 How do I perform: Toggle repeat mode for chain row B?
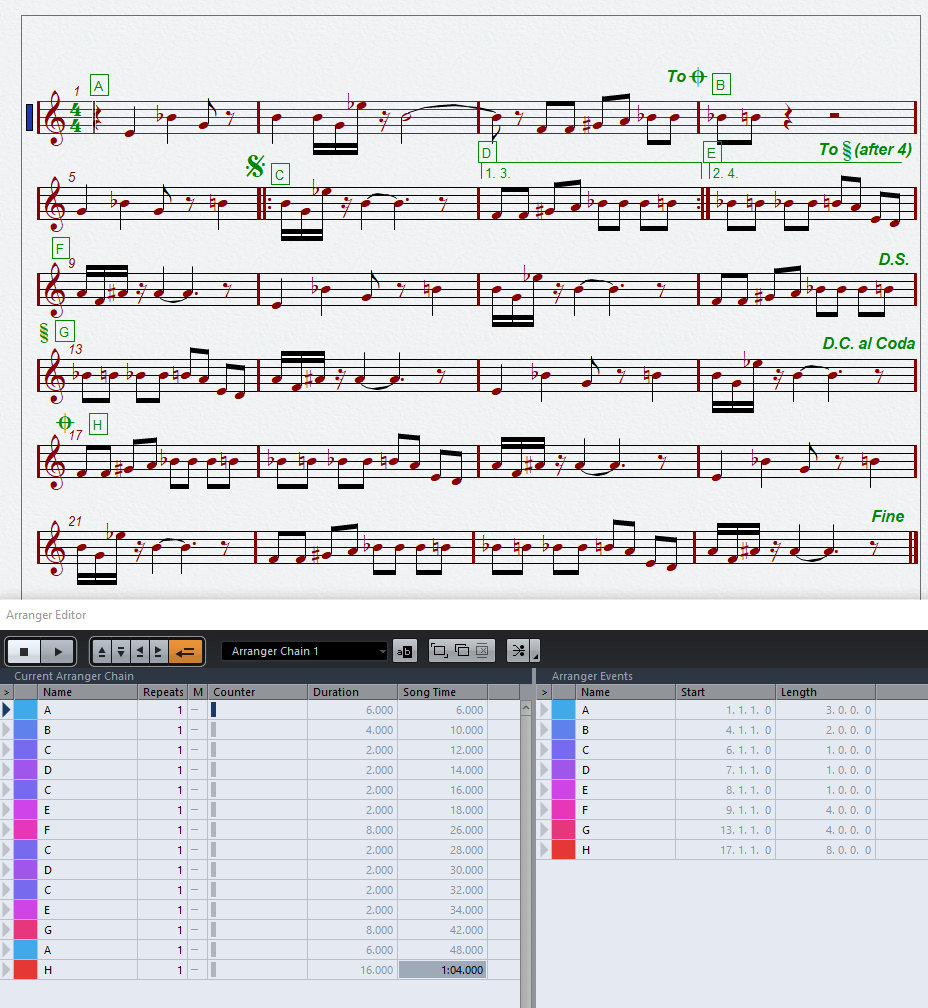195,730
